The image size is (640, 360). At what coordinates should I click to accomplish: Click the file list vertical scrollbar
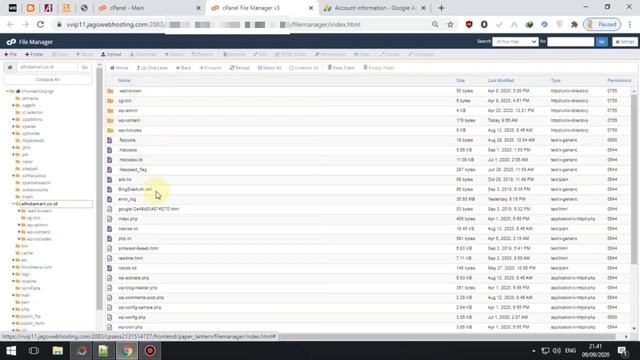[634, 179]
